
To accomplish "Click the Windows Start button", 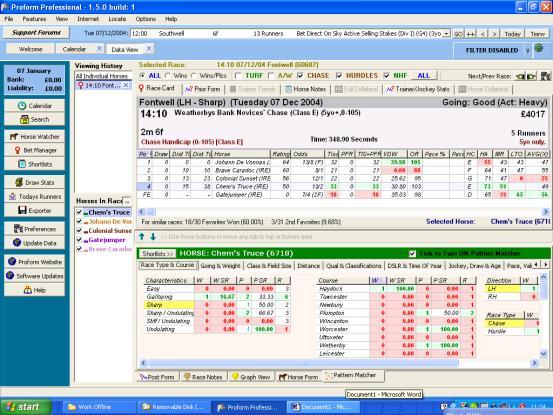I will [25, 407].
